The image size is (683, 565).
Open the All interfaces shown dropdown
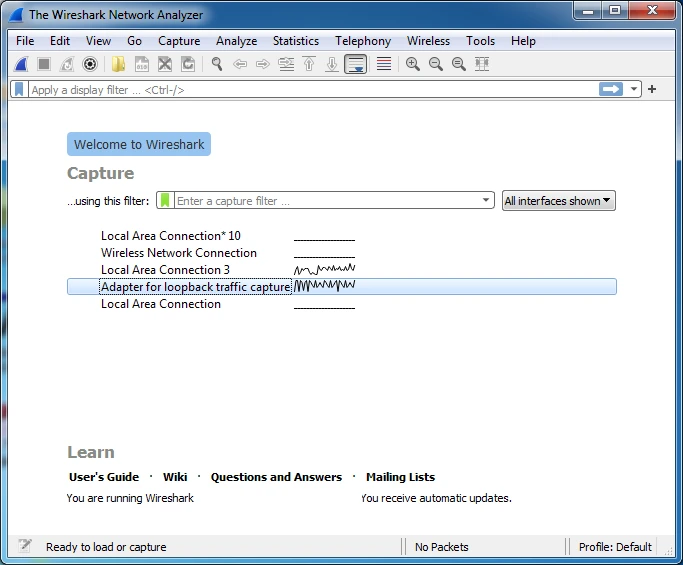pos(558,201)
